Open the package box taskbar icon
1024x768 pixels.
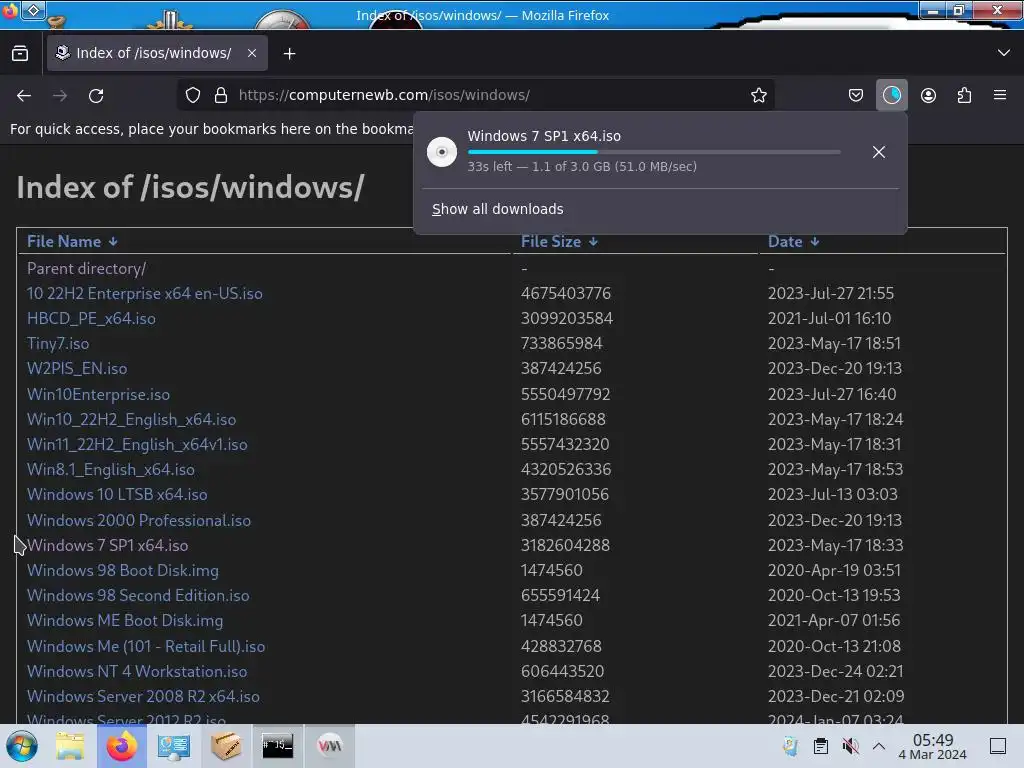(x=226, y=746)
